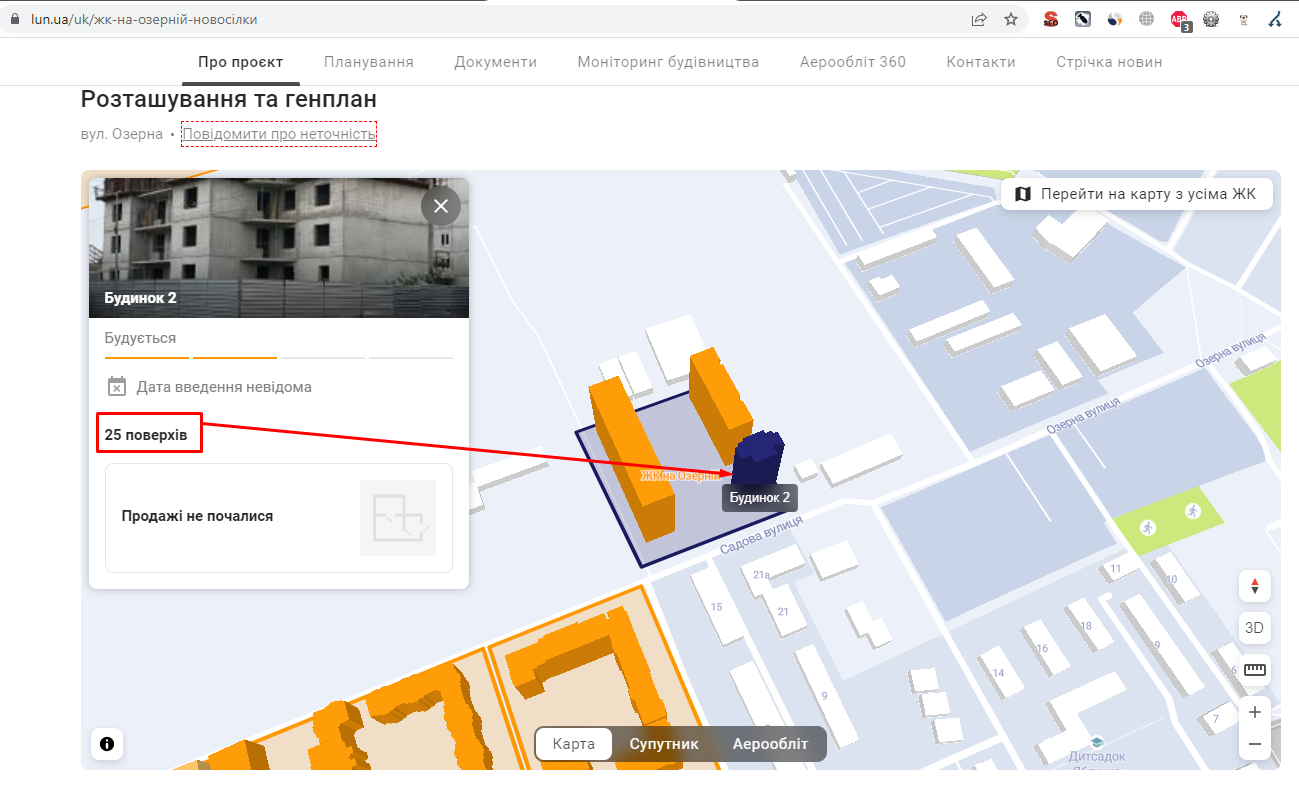This screenshot has width=1299, height=791.
Task: Open the Аерообліт 360 tab
Action: [853, 62]
